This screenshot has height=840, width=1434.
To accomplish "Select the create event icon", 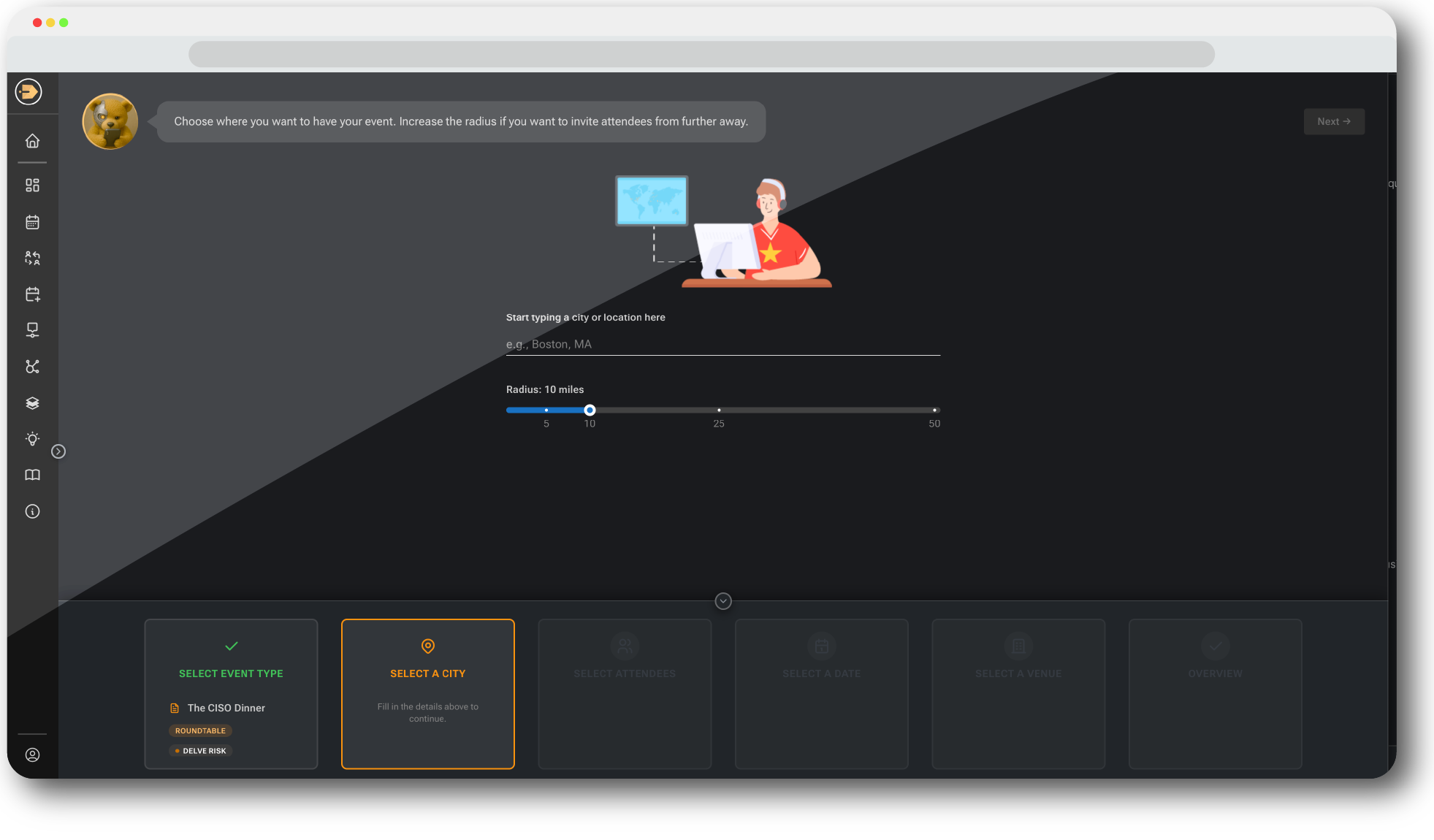I will pyautogui.click(x=32, y=294).
